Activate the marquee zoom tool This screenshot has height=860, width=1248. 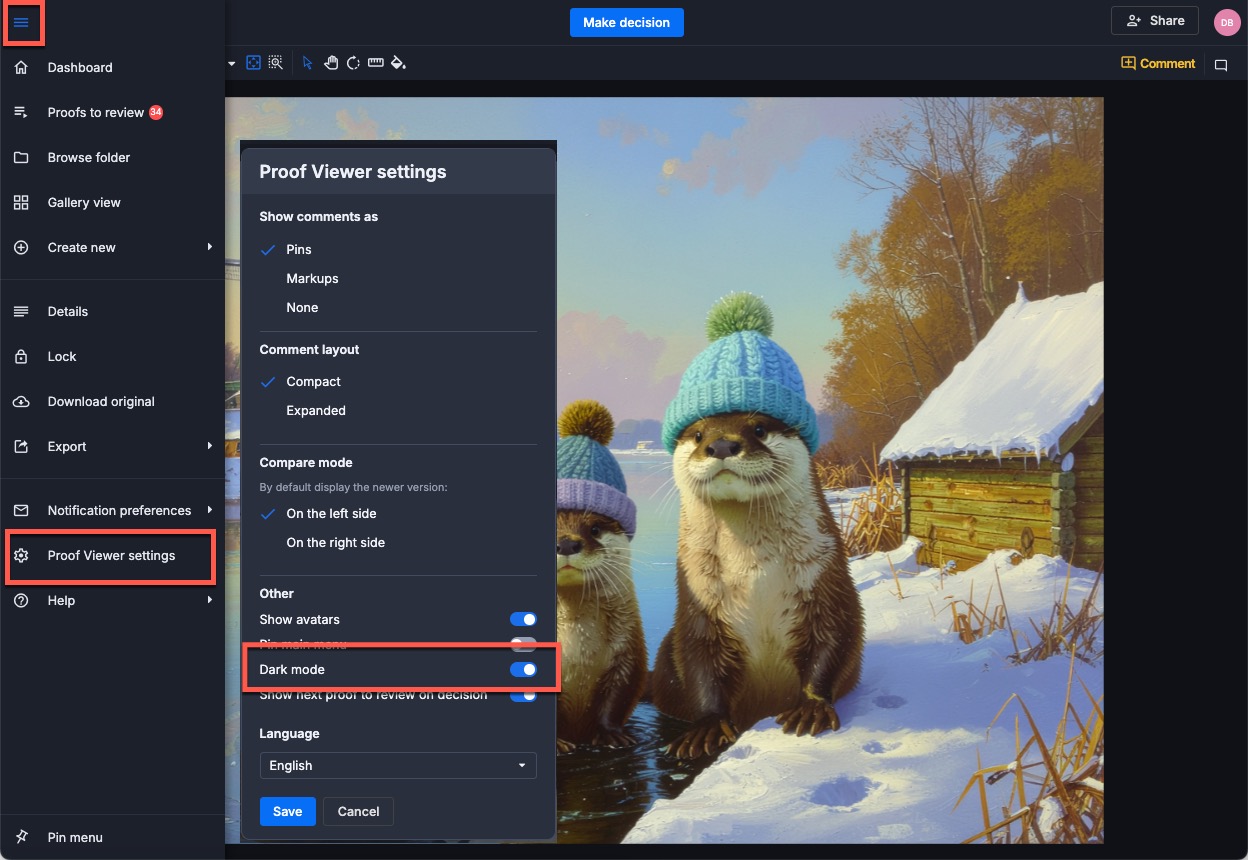coord(275,63)
